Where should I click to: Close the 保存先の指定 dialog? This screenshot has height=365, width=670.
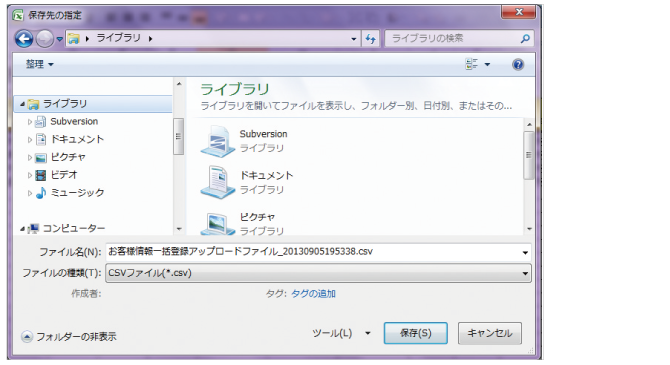pos(519,12)
